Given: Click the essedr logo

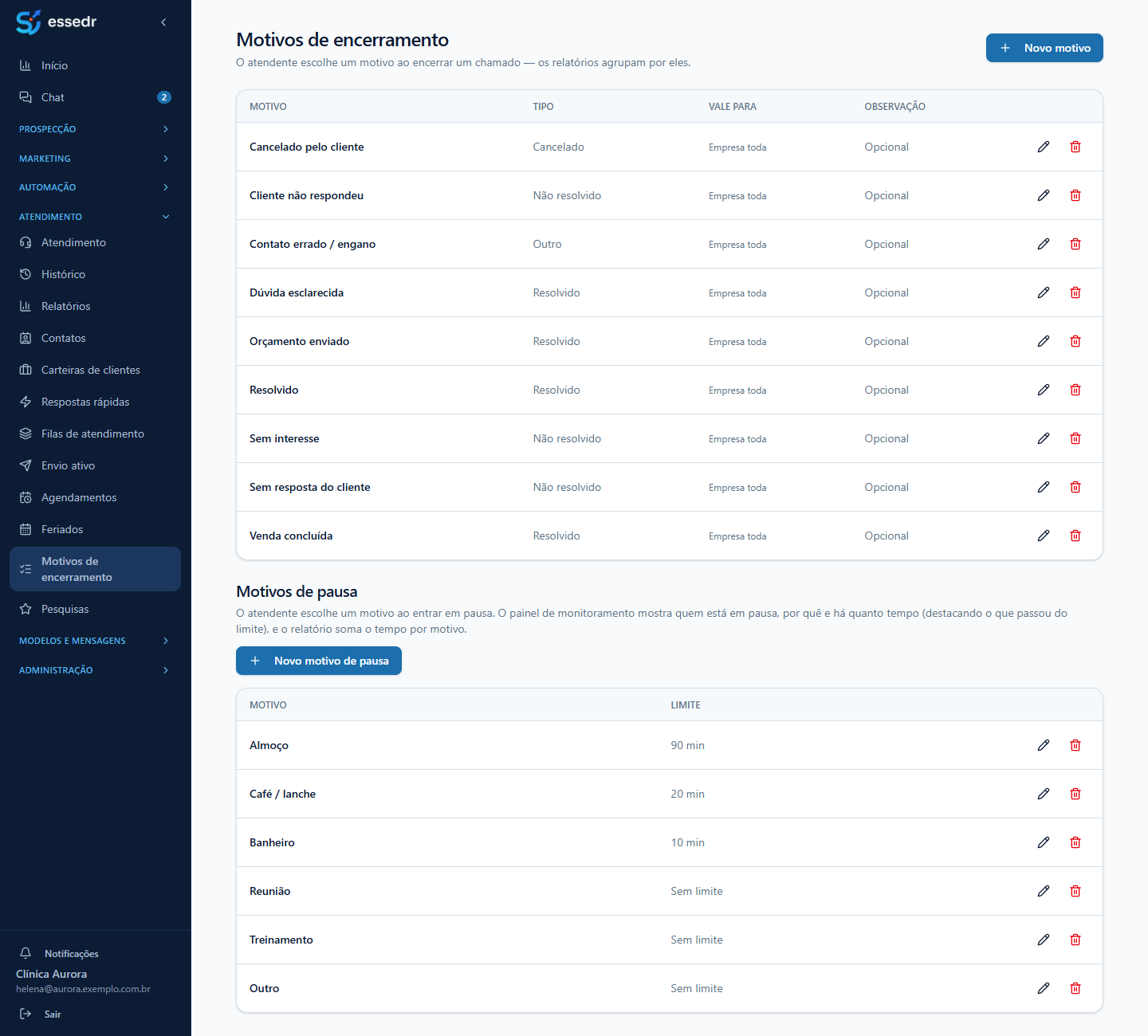Looking at the screenshot, I should pos(56,22).
